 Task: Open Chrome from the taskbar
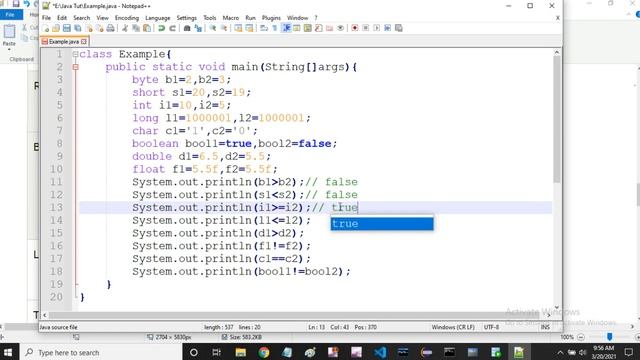[264, 352]
